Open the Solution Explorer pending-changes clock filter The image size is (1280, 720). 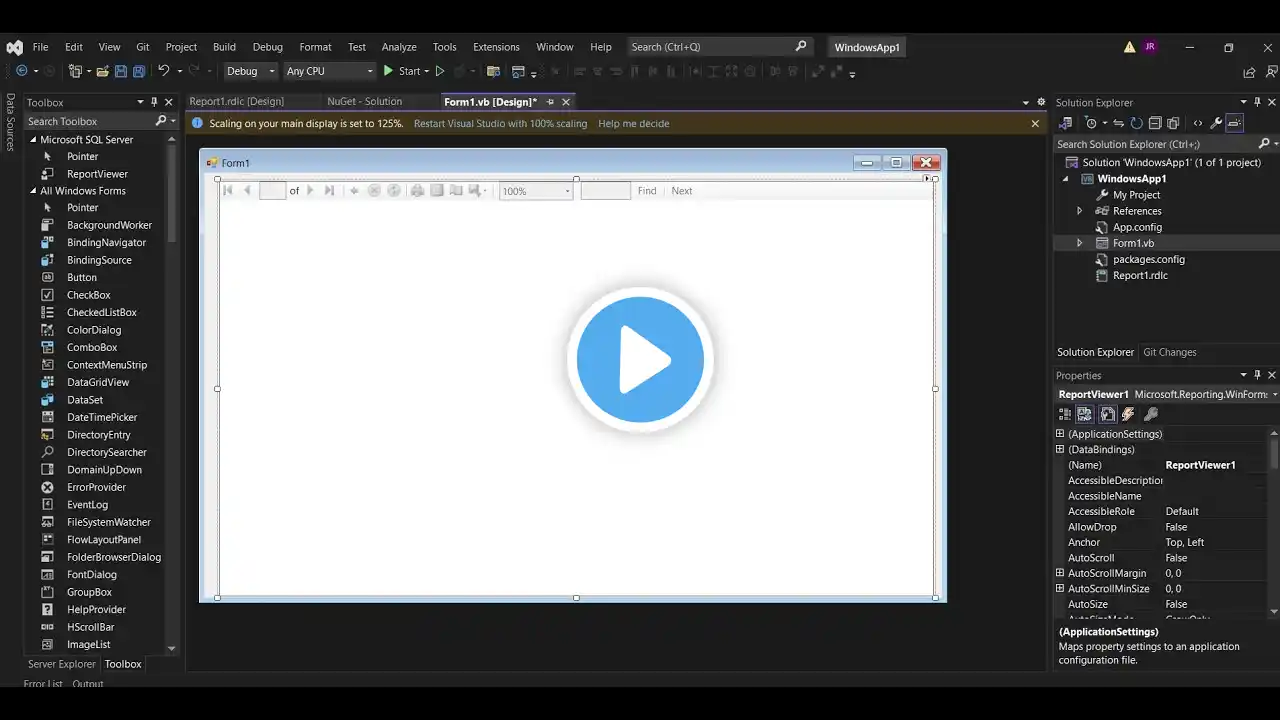1091,123
